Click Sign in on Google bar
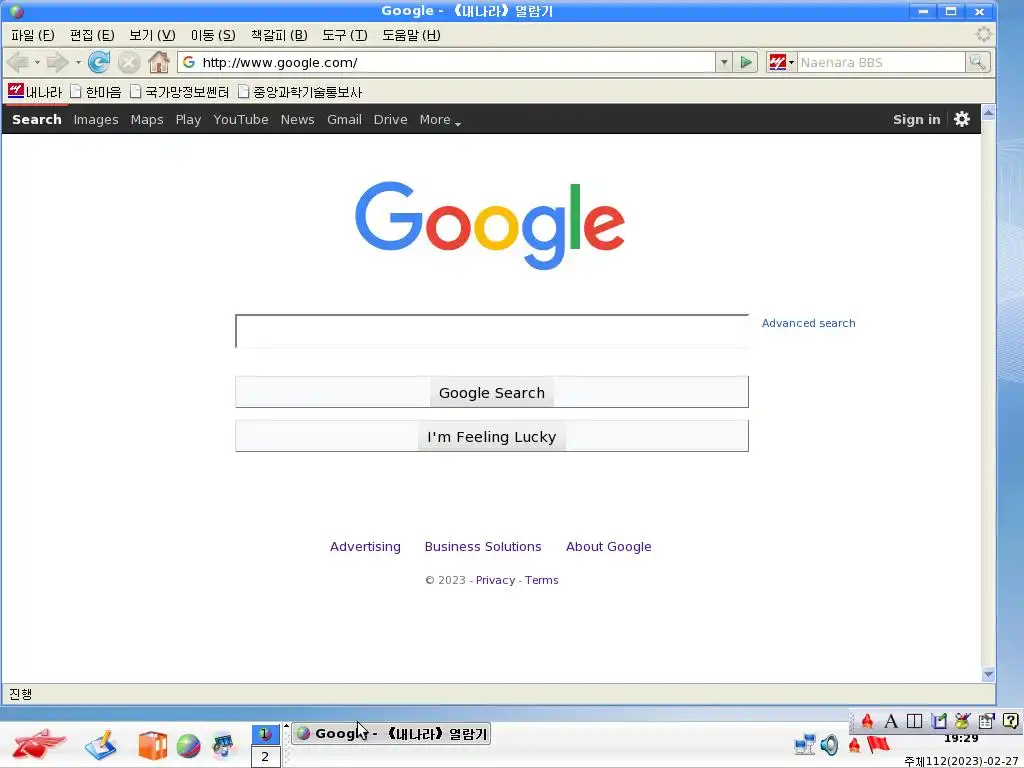 pos(916,120)
